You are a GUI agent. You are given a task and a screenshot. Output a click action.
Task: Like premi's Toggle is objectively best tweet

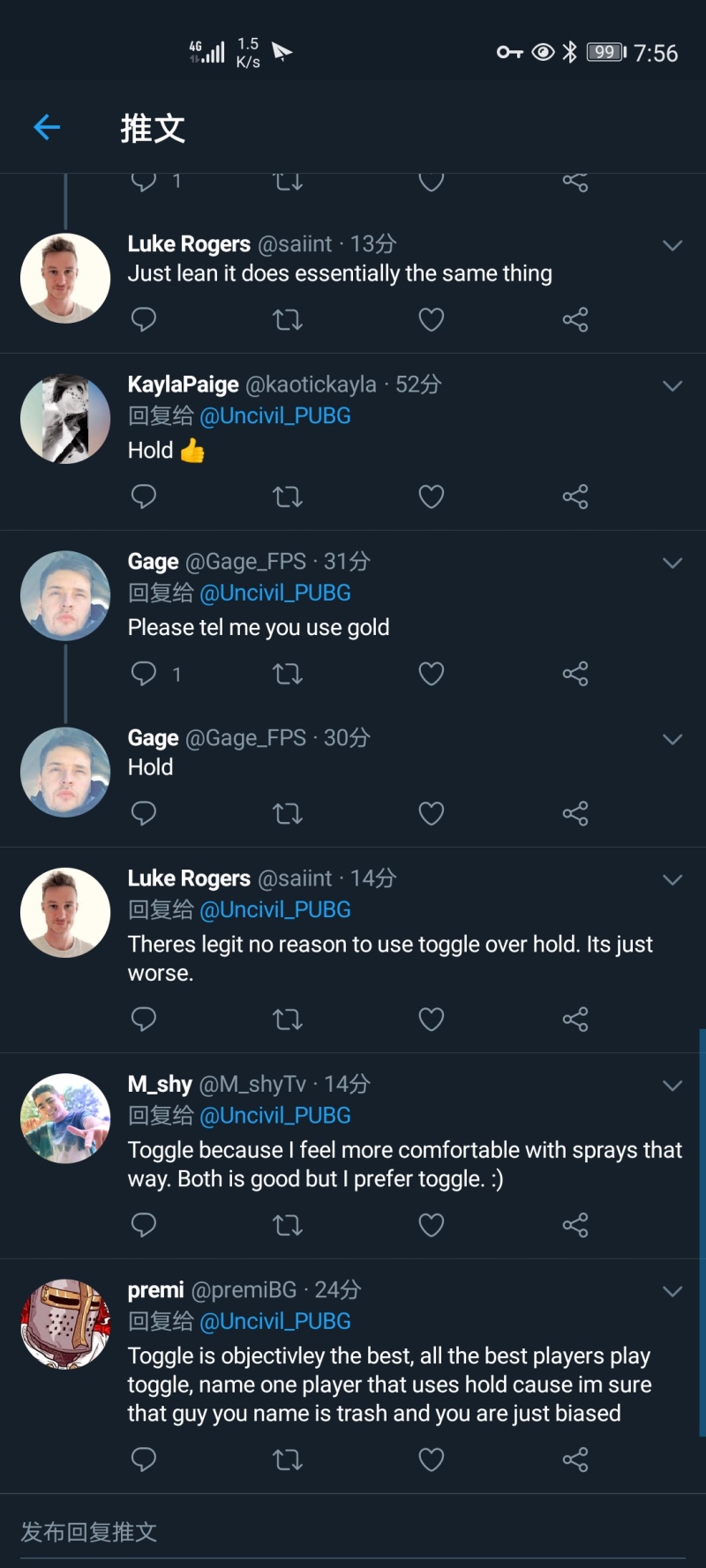click(x=431, y=1460)
